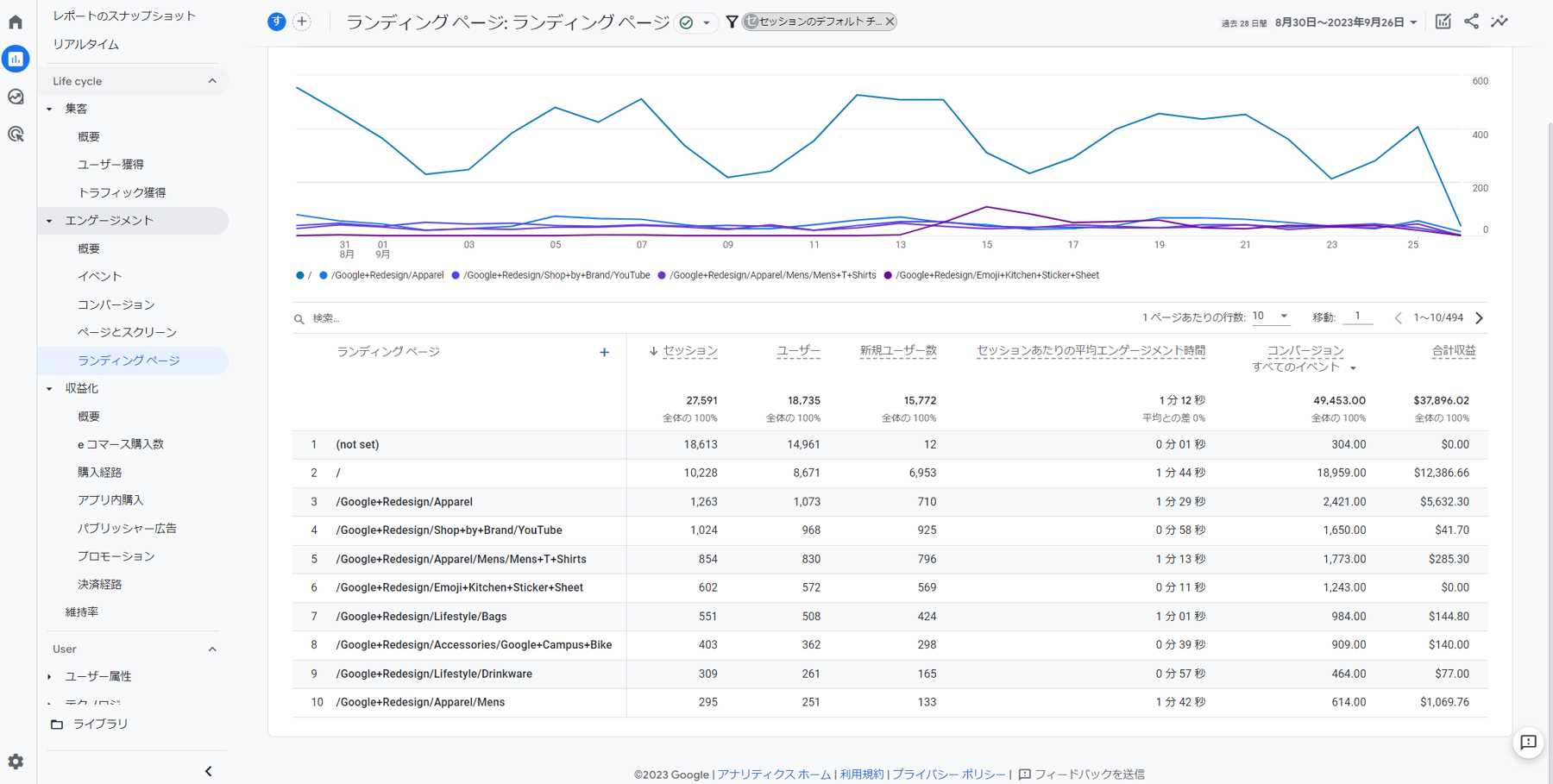Screen dimensions: 1553x784
Task: Open イベント report under engagement
Action: pyautogui.click(x=100, y=277)
